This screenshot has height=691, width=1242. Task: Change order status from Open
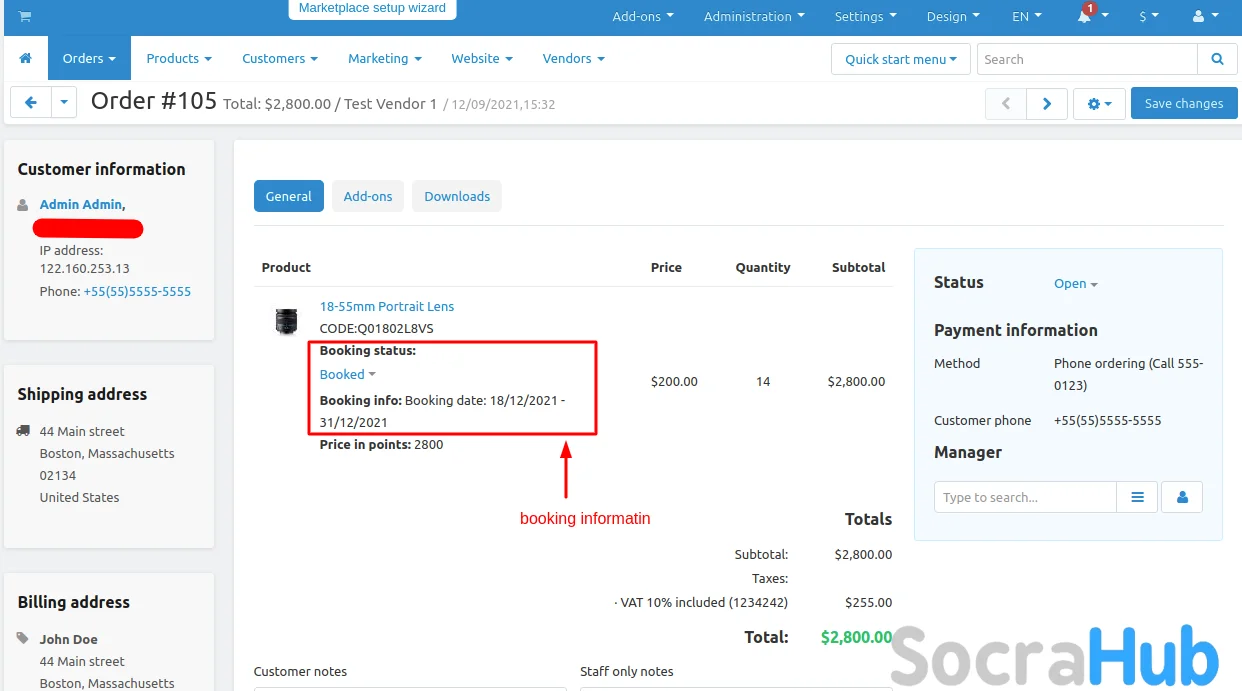pos(1075,284)
